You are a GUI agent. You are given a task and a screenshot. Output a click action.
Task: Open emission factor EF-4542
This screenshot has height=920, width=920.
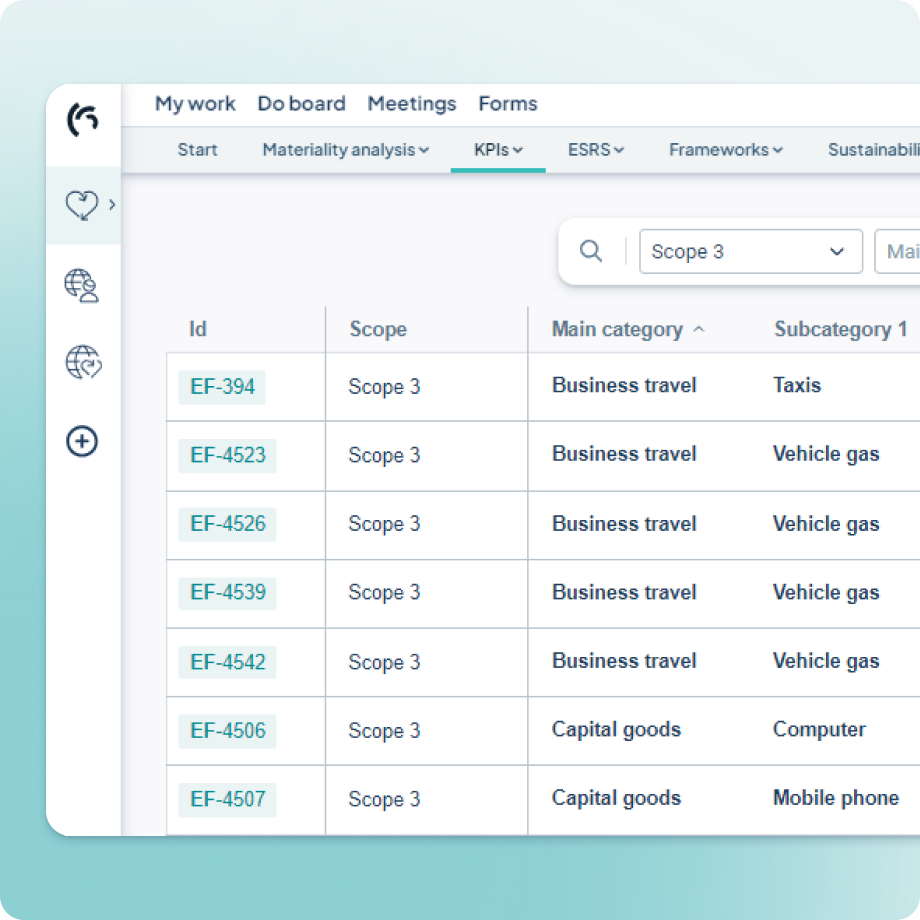[x=227, y=662]
